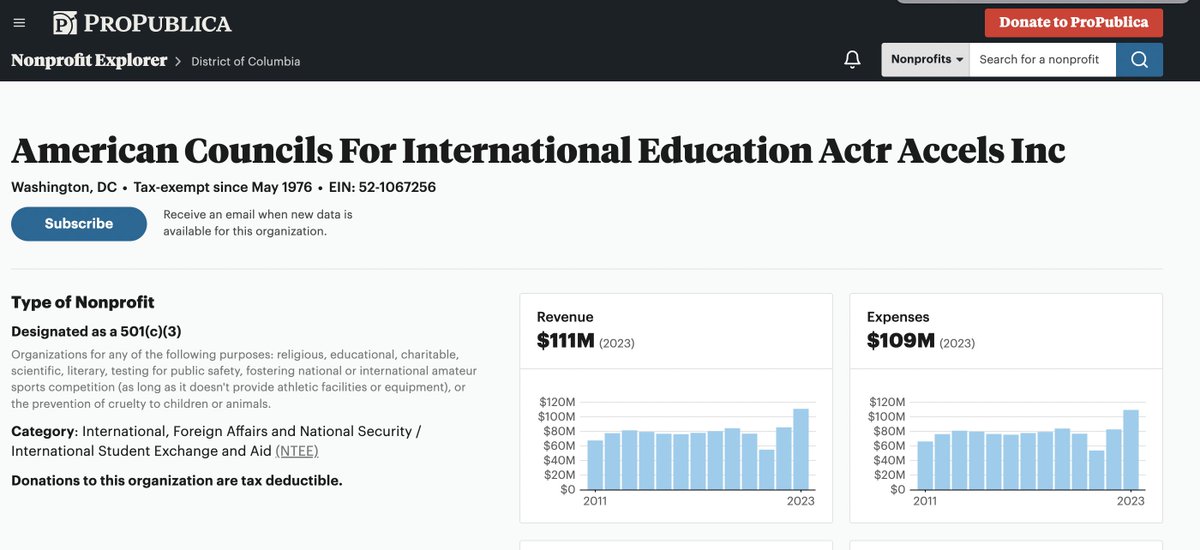Open the Nonprofits search type dropdown
Image resolution: width=1200 pixels, height=550 pixels.
point(926,60)
